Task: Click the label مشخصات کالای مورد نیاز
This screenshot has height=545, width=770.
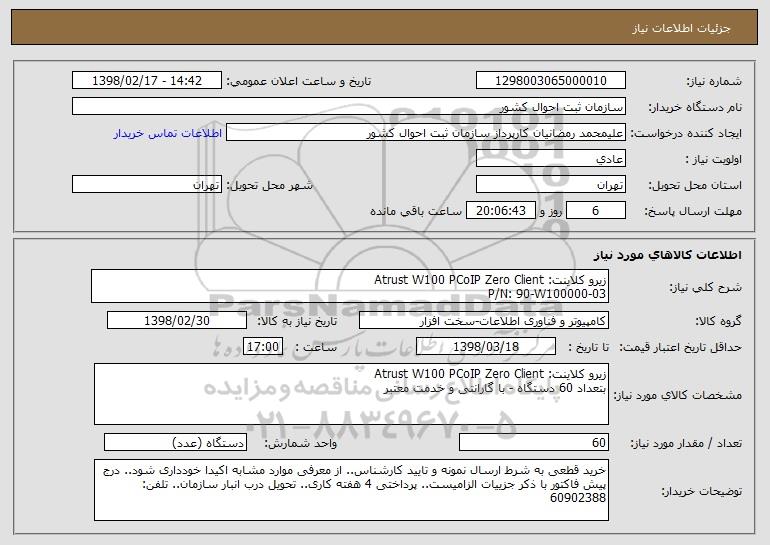Action: pos(678,395)
